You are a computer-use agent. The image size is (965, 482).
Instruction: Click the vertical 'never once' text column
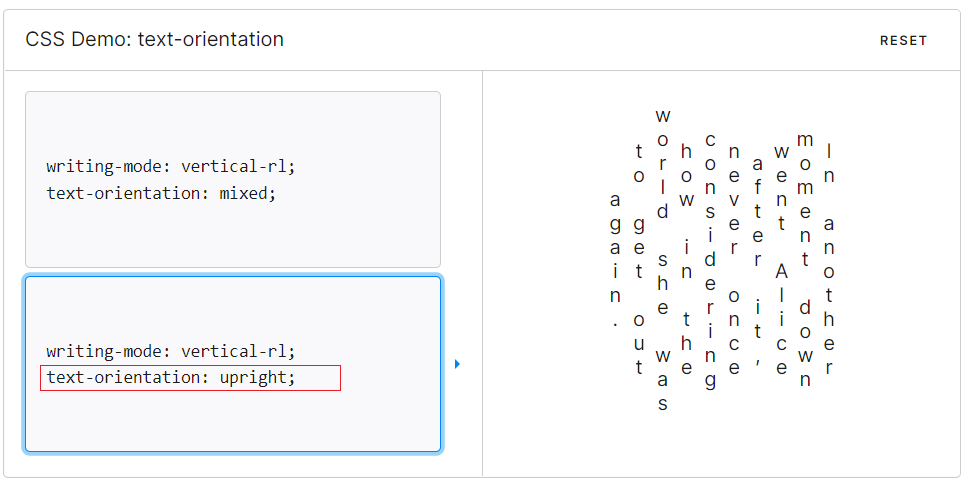734,259
